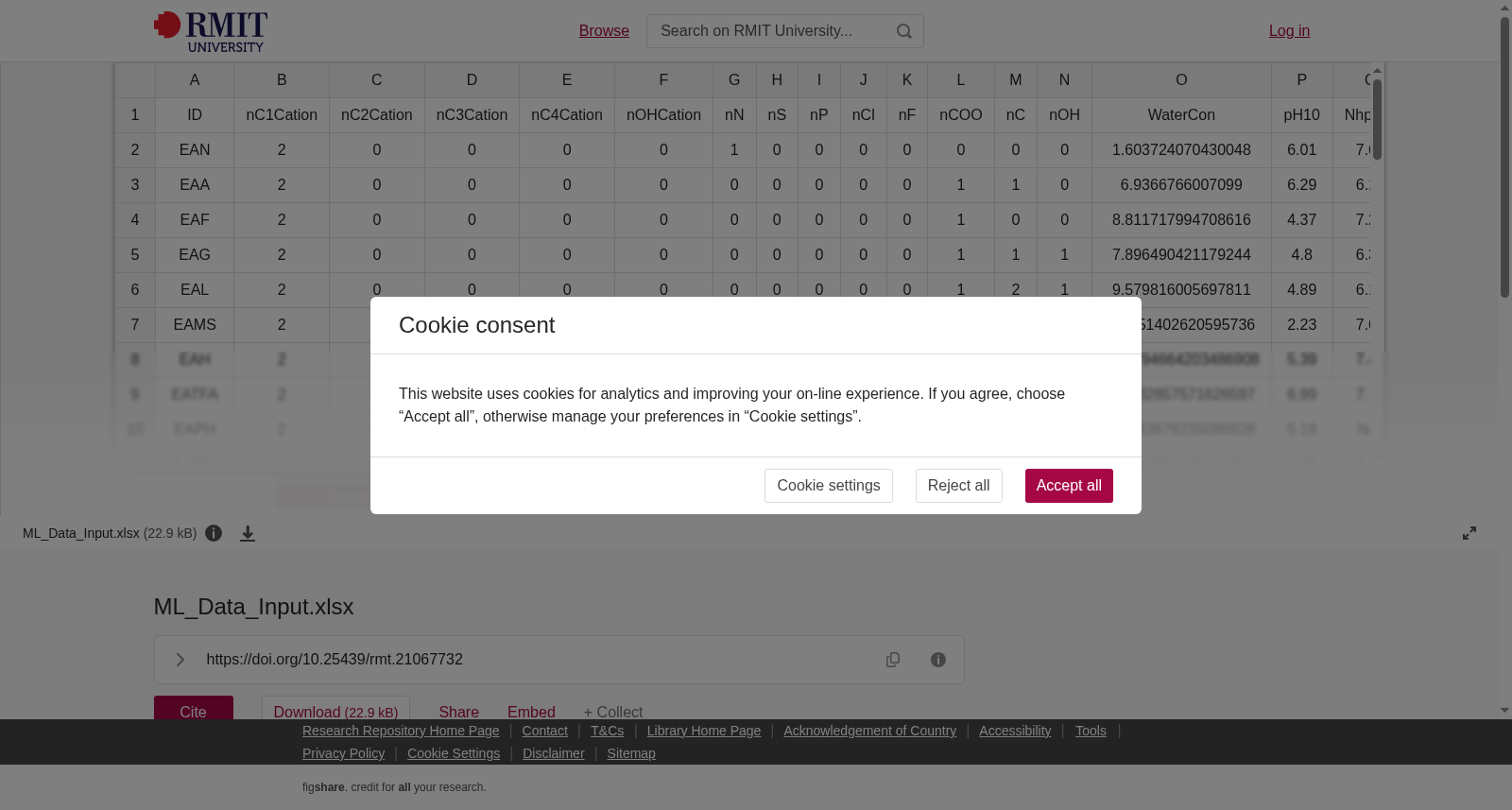
Task: Open the Privacy Policy footer link
Action: 343,753
